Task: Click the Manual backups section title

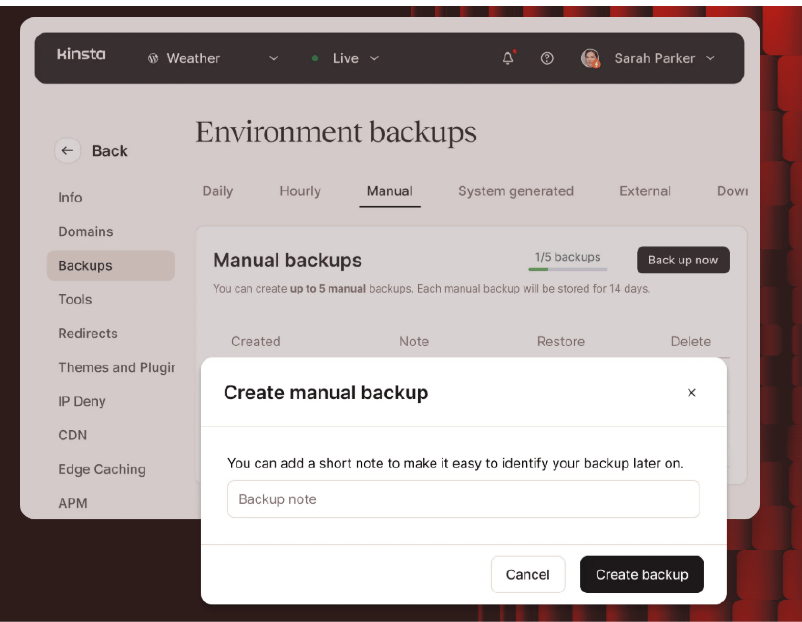Action: (287, 260)
